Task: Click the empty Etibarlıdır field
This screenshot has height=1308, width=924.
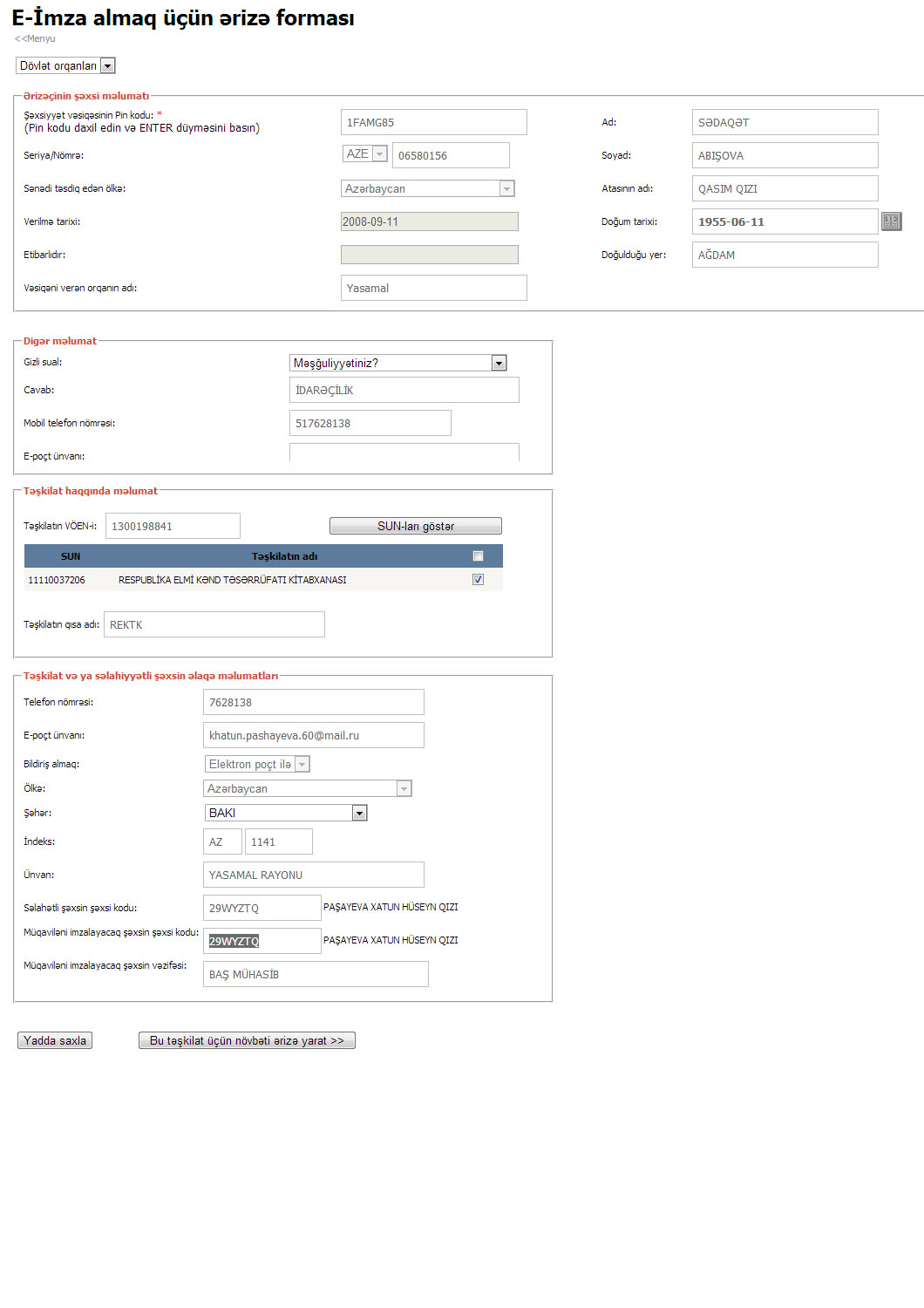Action: point(430,255)
